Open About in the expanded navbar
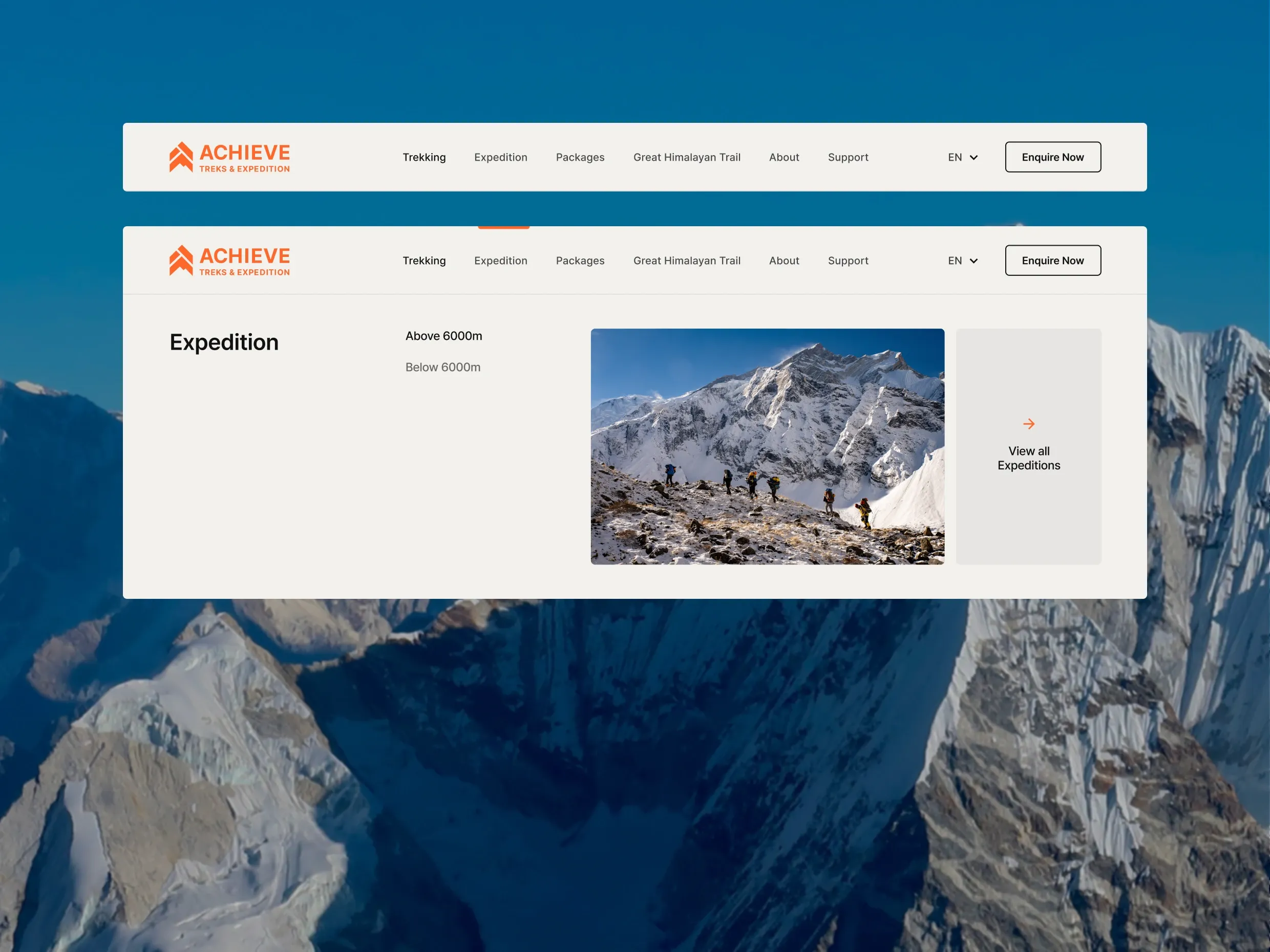This screenshot has width=1270, height=952. click(784, 261)
